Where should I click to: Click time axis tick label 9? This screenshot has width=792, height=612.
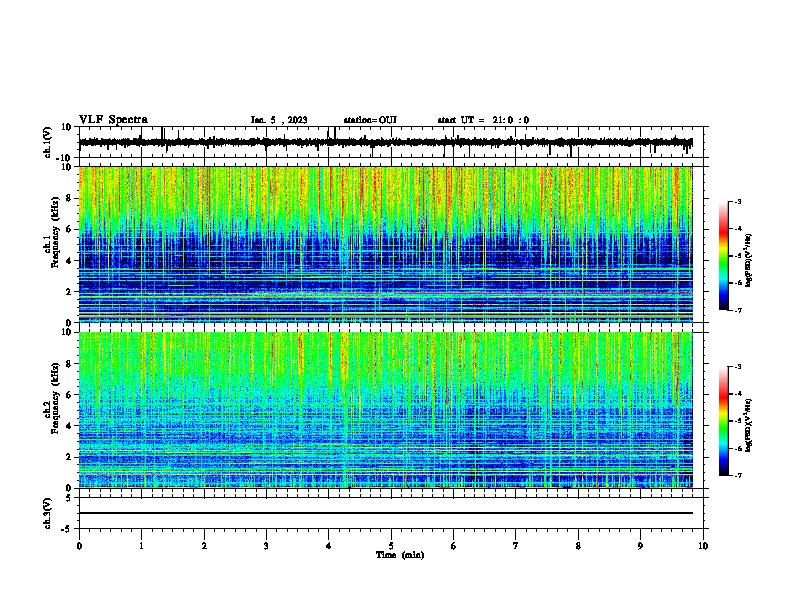pos(640,546)
